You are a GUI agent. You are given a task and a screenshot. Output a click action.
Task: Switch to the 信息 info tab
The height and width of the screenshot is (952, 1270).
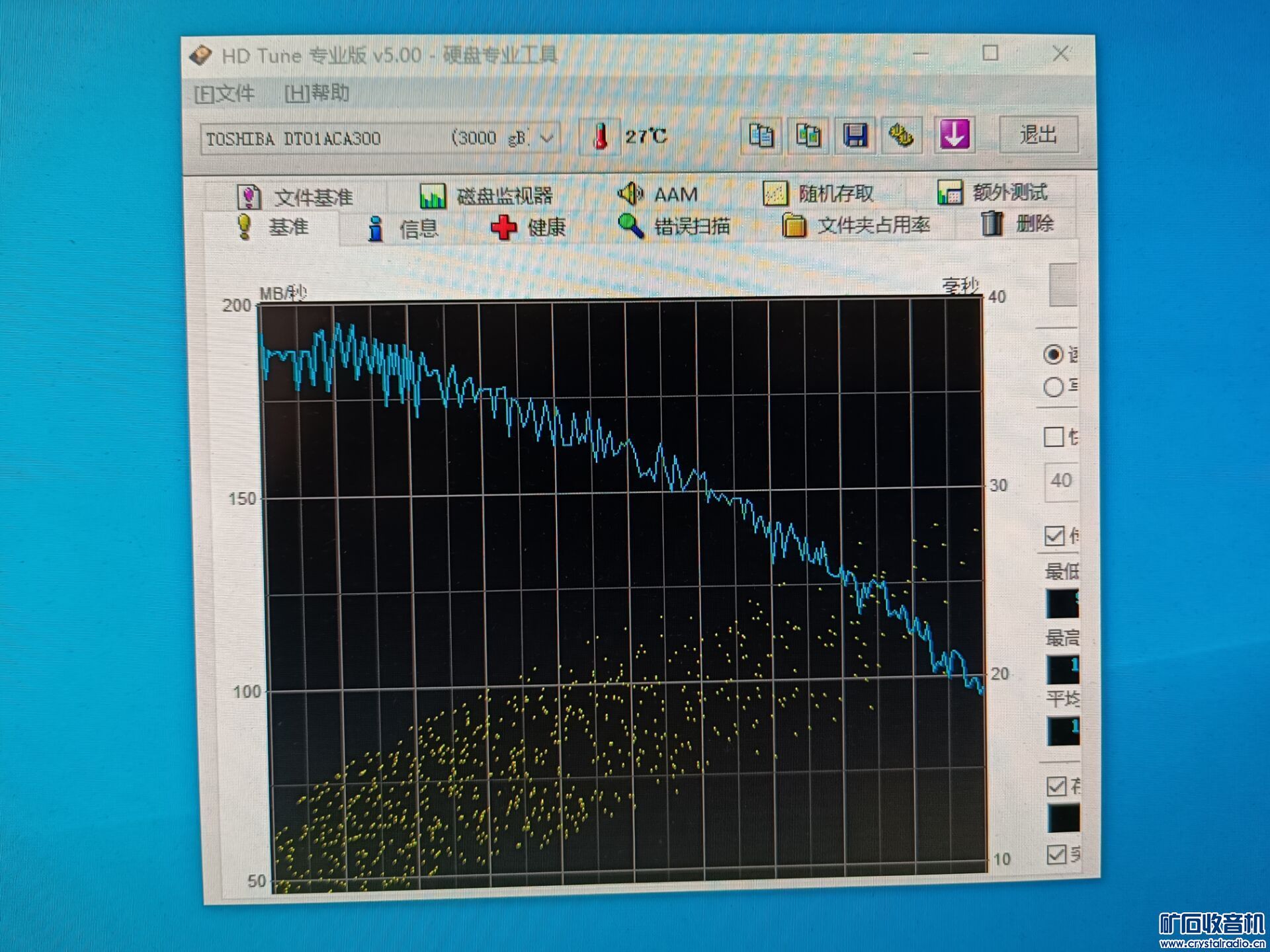tap(402, 229)
